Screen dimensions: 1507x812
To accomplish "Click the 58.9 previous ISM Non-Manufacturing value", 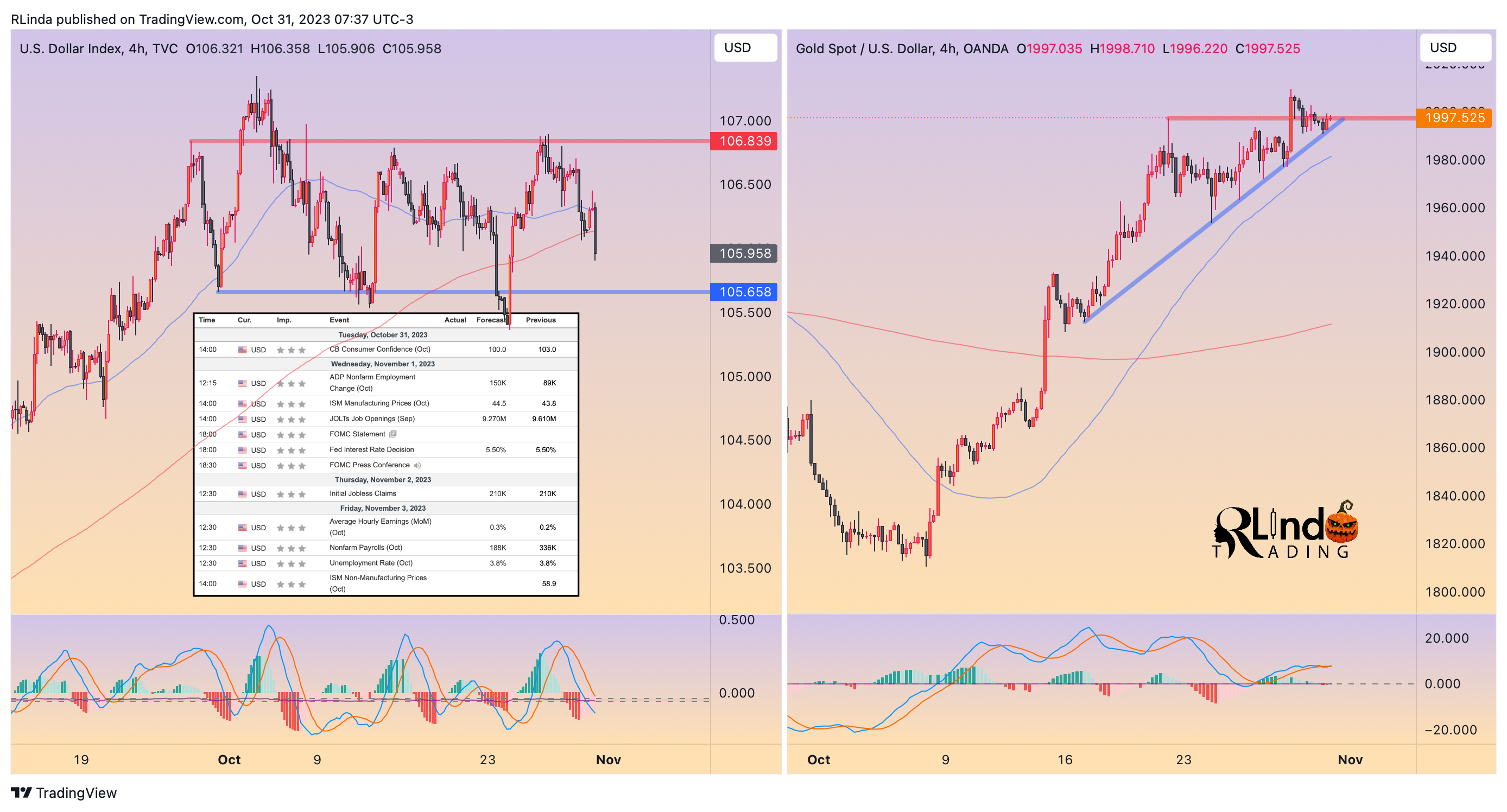I will tap(549, 584).
